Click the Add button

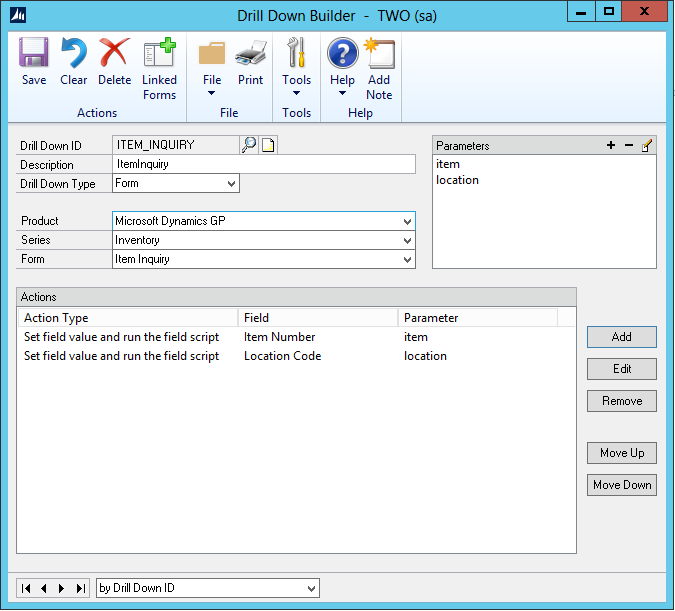tap(622, 337)
